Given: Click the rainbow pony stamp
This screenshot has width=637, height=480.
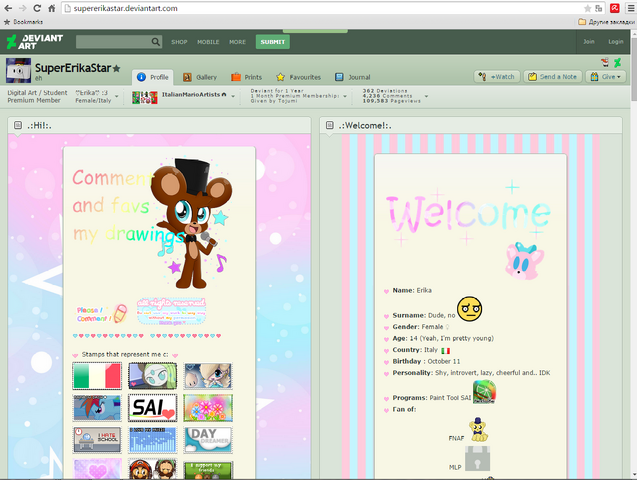Looking at the screenshot, I should (x=97, y=407).
